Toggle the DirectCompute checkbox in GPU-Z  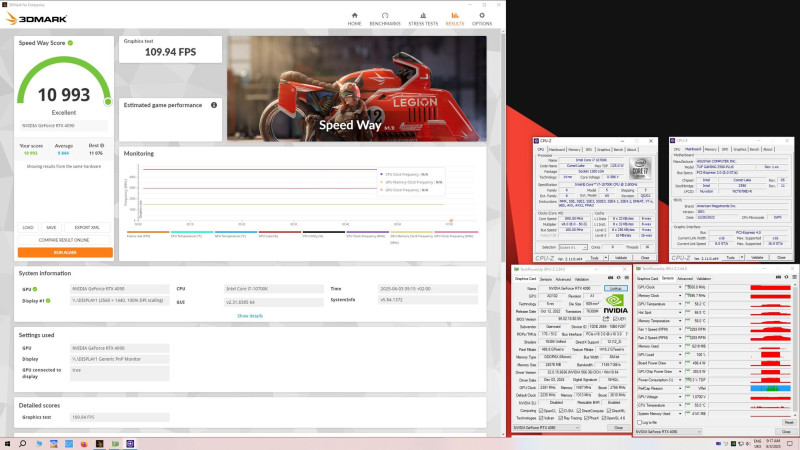579,411
